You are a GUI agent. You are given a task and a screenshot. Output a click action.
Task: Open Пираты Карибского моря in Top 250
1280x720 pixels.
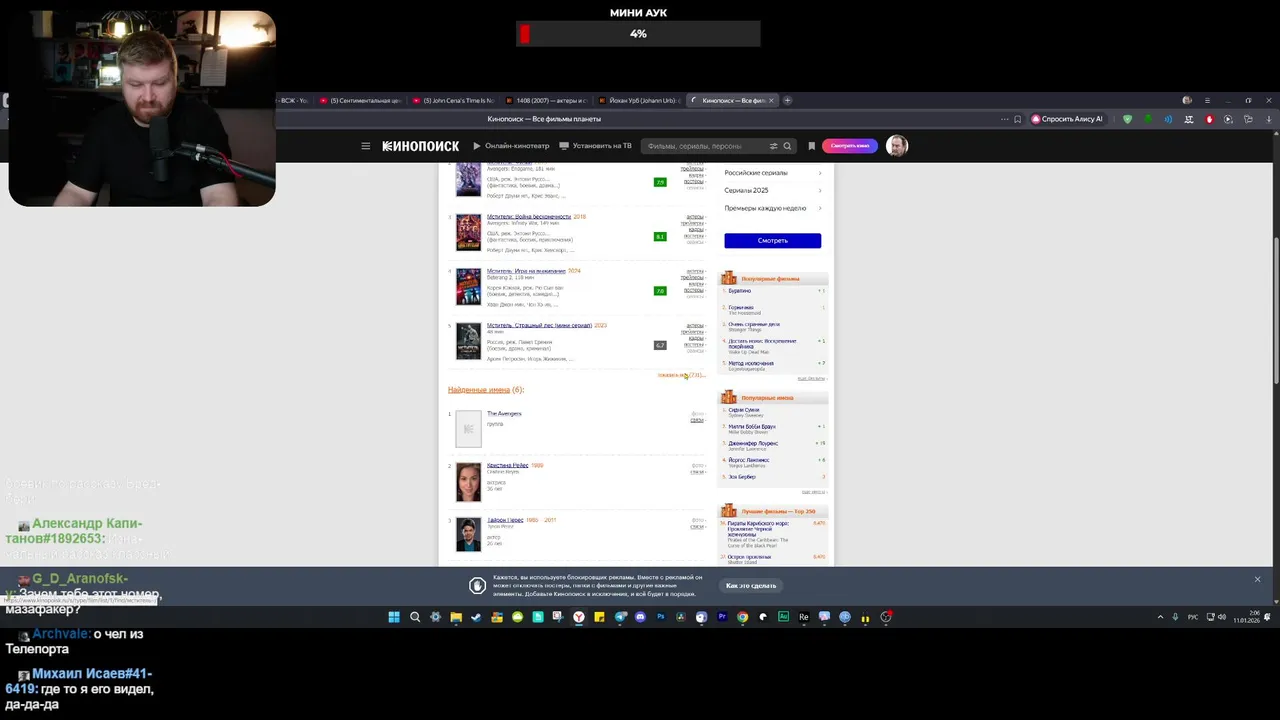pyautogui.click(x=758, y=527)
